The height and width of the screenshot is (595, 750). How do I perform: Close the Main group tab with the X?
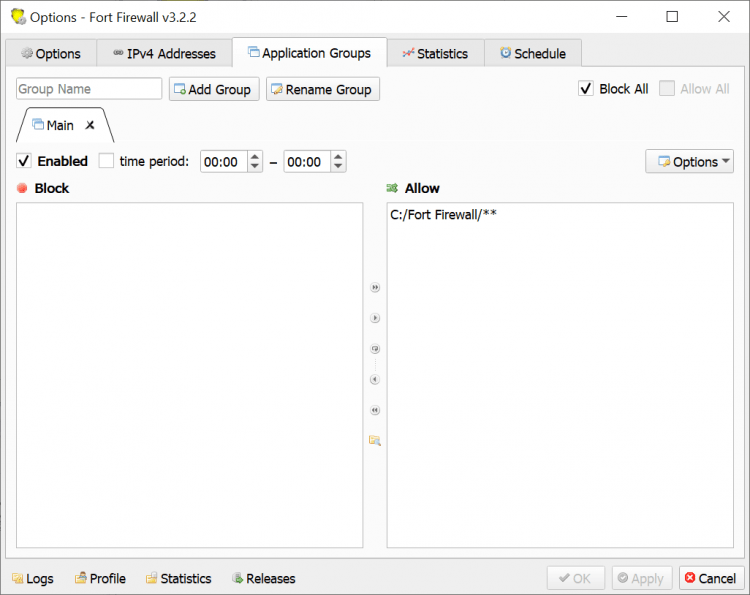(90, 125)
